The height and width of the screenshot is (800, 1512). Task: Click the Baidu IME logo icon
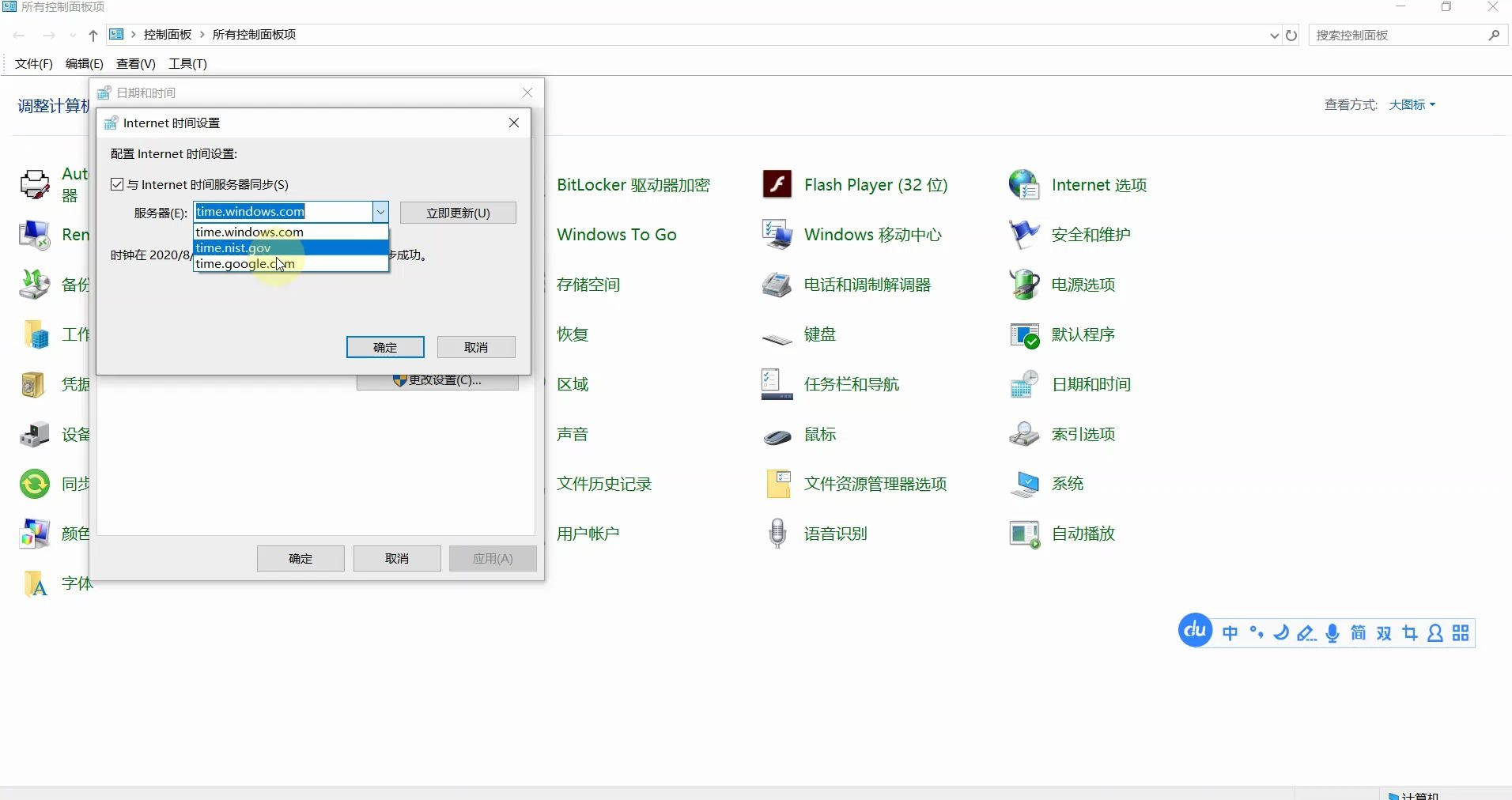click(x=1195, y=631)
